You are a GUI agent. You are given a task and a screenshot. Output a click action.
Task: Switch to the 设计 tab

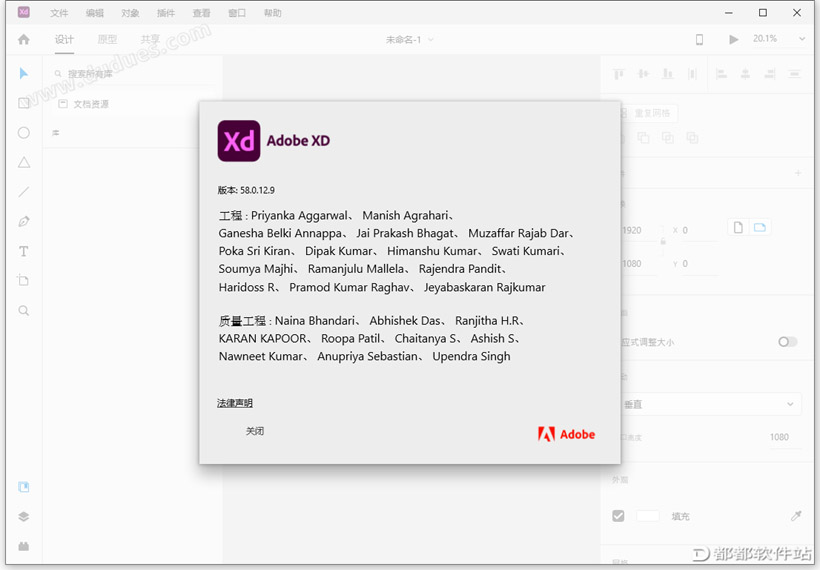coord(64,39)
